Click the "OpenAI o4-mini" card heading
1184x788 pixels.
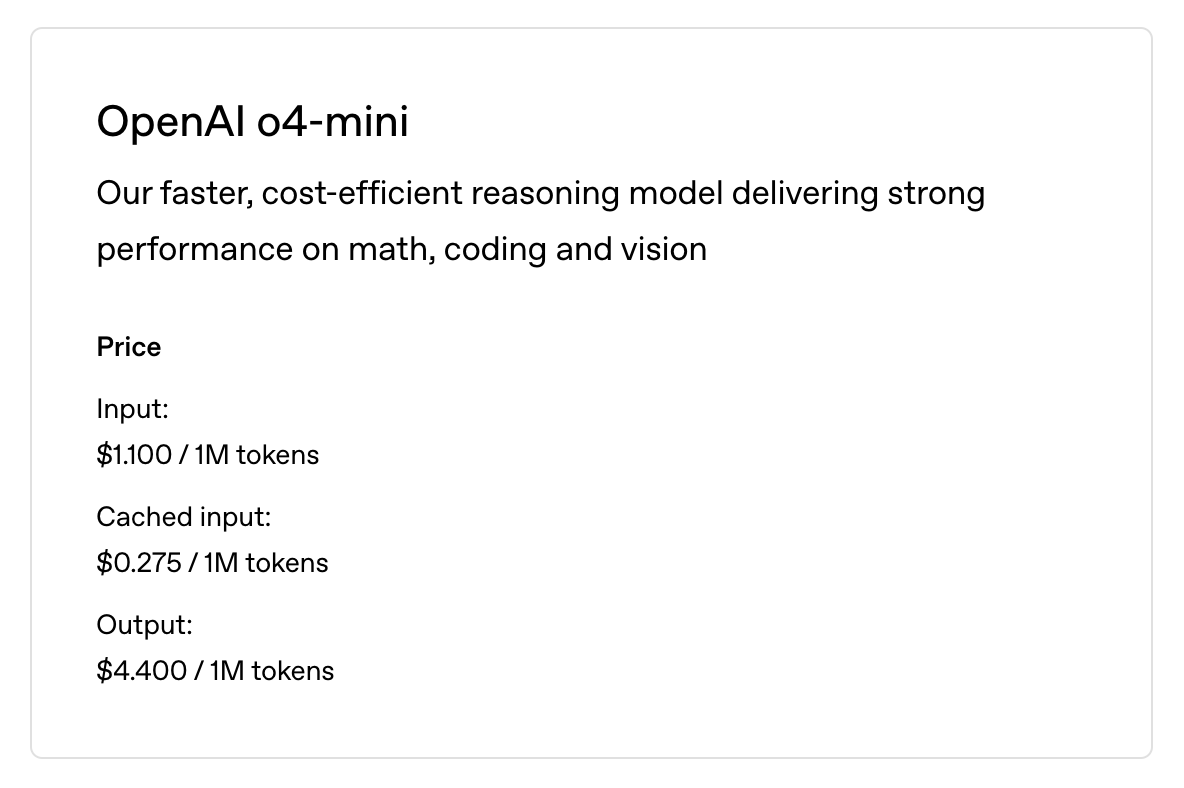click(x=252, y=123)
